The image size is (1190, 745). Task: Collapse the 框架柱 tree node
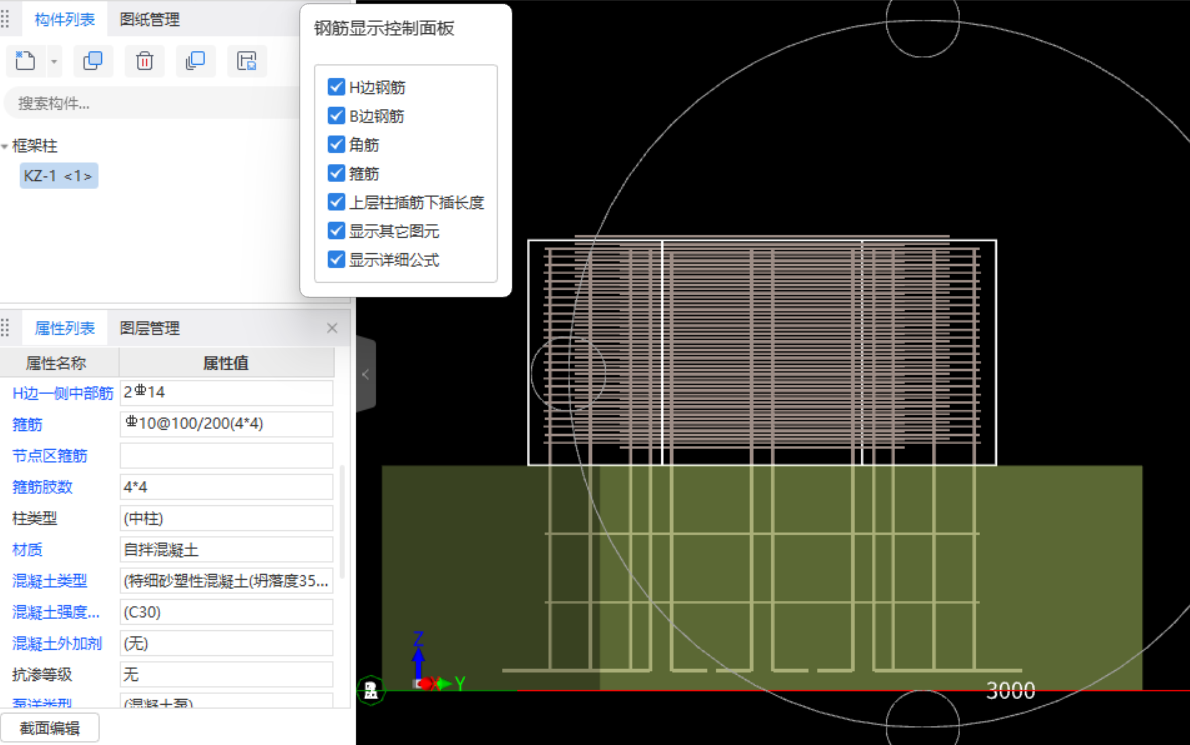5,146
